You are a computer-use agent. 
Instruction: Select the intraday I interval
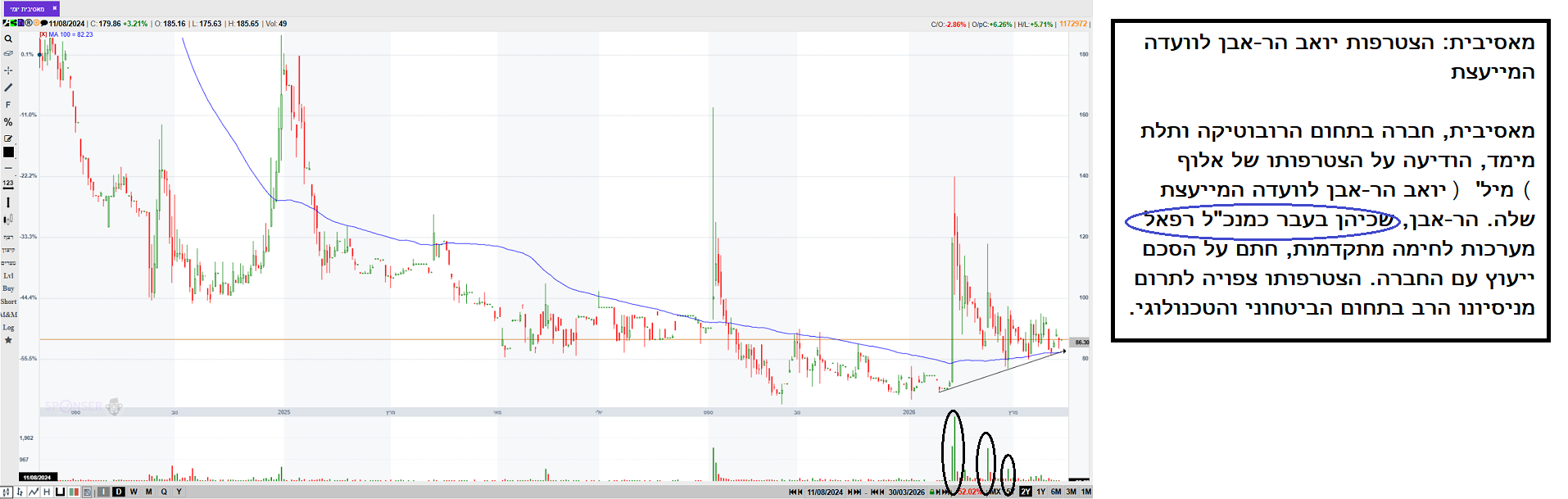[103, 492]
